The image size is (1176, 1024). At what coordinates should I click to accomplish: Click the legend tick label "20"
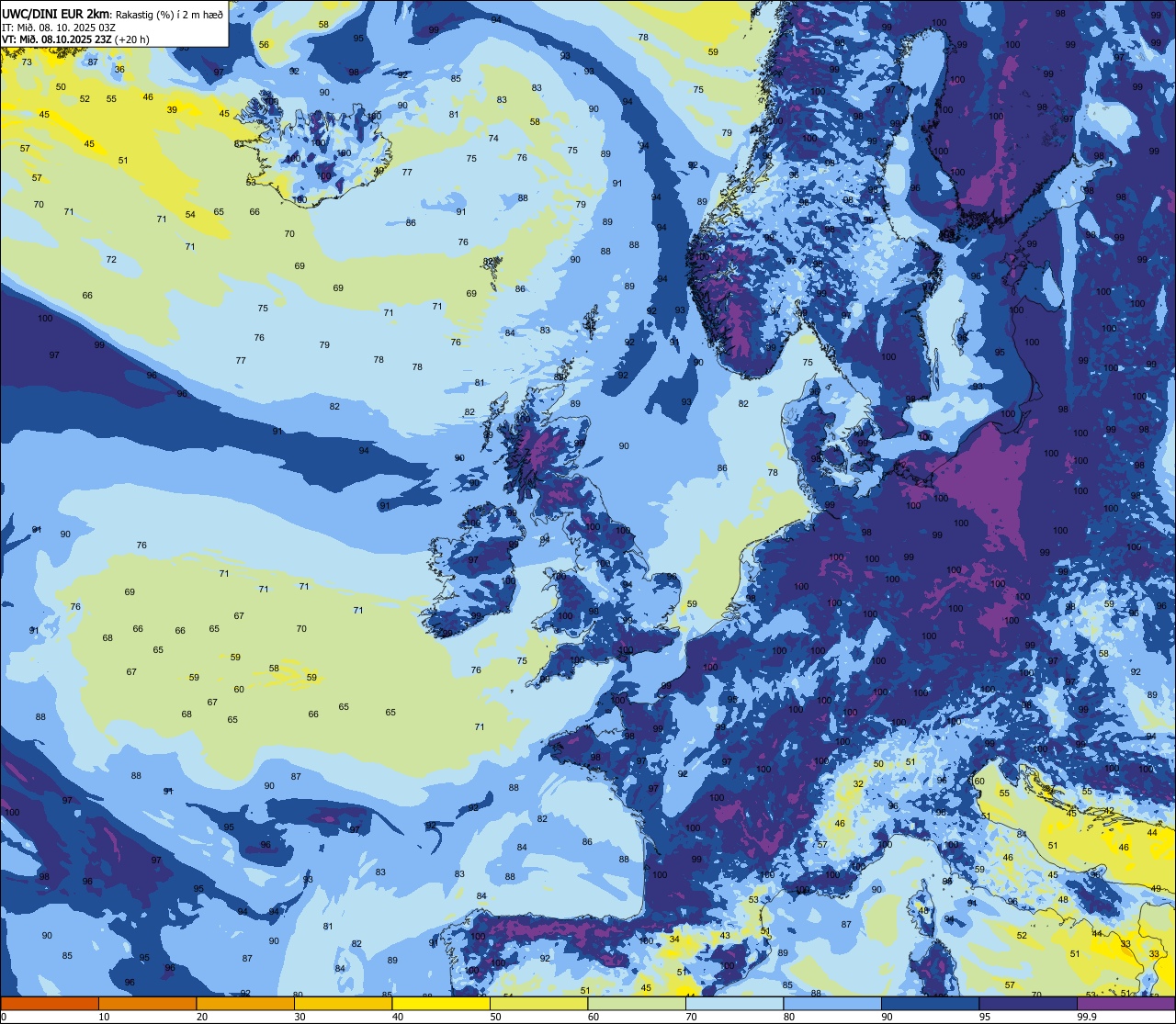[202, 1017]
